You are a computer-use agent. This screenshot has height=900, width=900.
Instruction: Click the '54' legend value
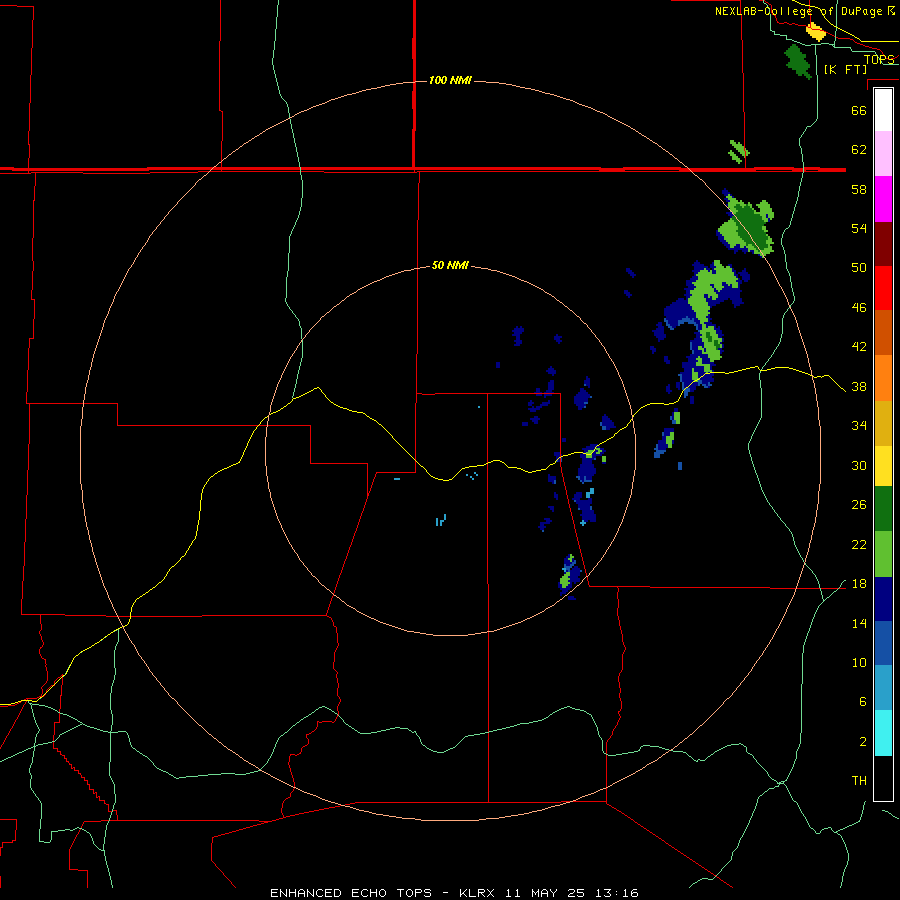[x=859, y=228]
